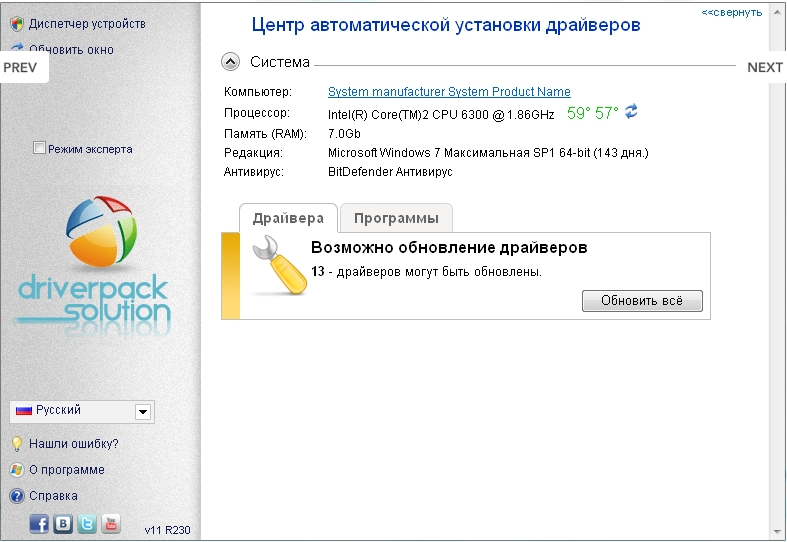
Task: Go to the NEXT screenshot
Action: tap(764, 67)
